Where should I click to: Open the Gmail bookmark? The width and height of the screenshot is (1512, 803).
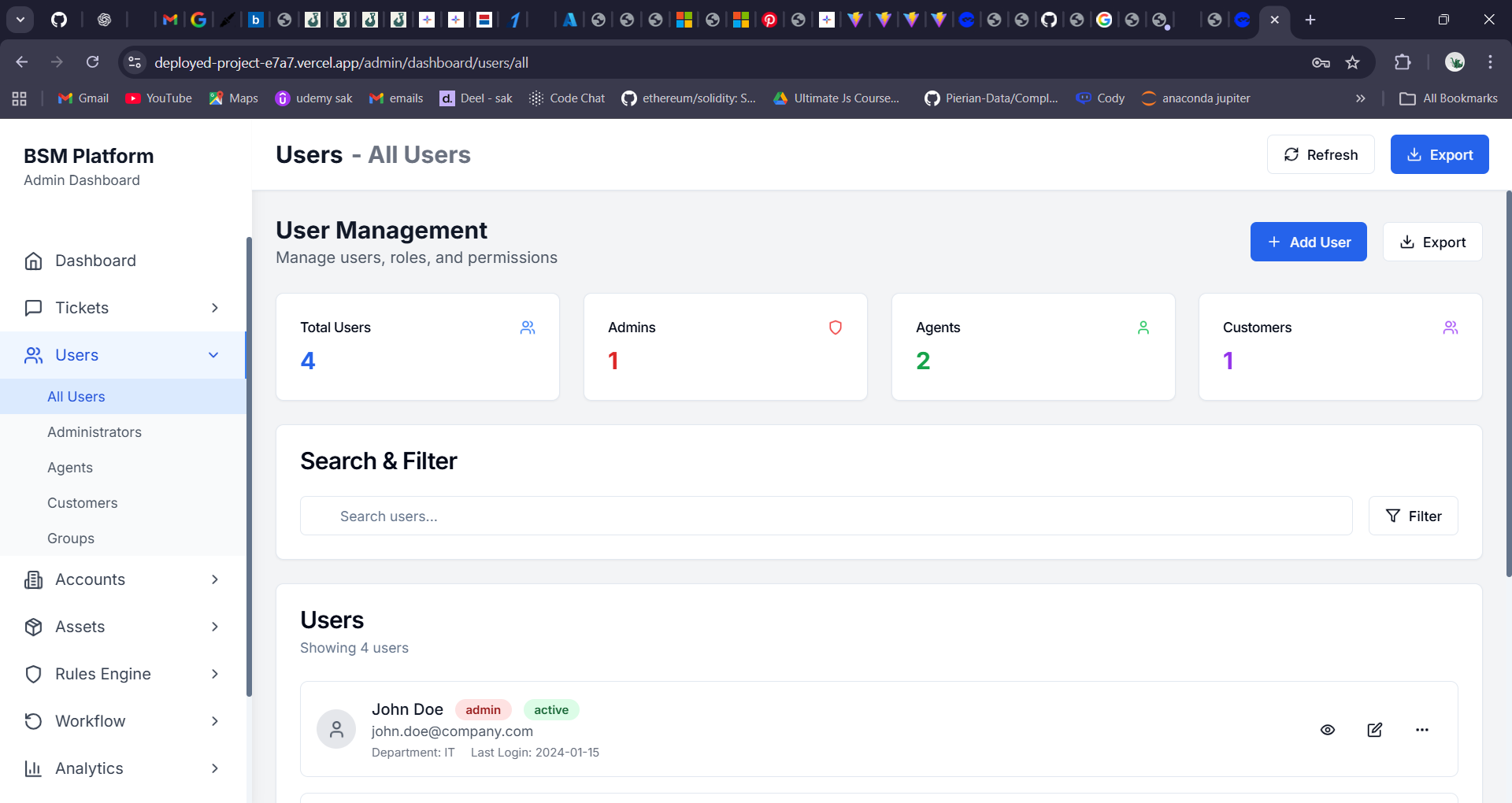coord(83,98)
